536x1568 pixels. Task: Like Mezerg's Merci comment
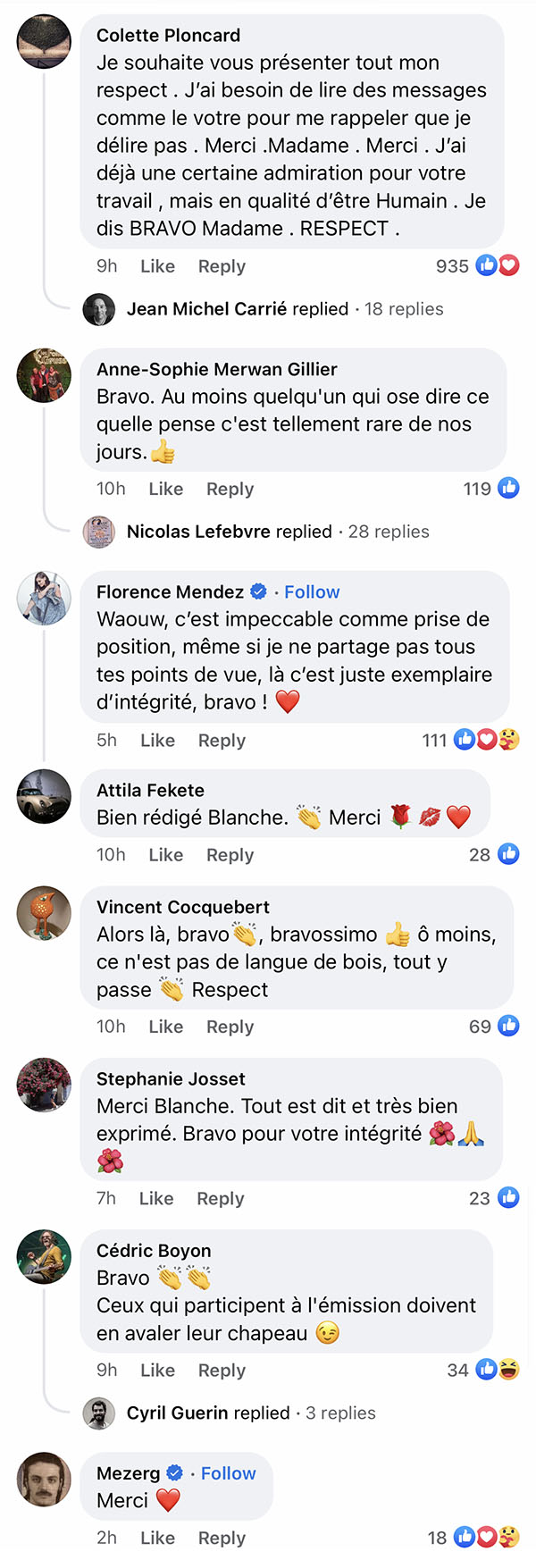click(x=157, y=1538)
